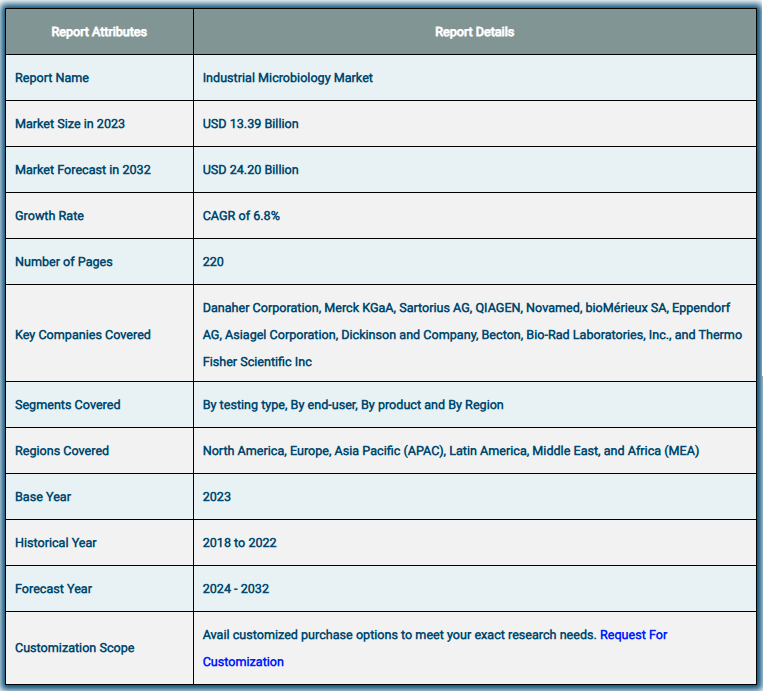Click the Market Size in 2023 label
The width and height of the screenshot is (763, 691).
pos(70,124)
